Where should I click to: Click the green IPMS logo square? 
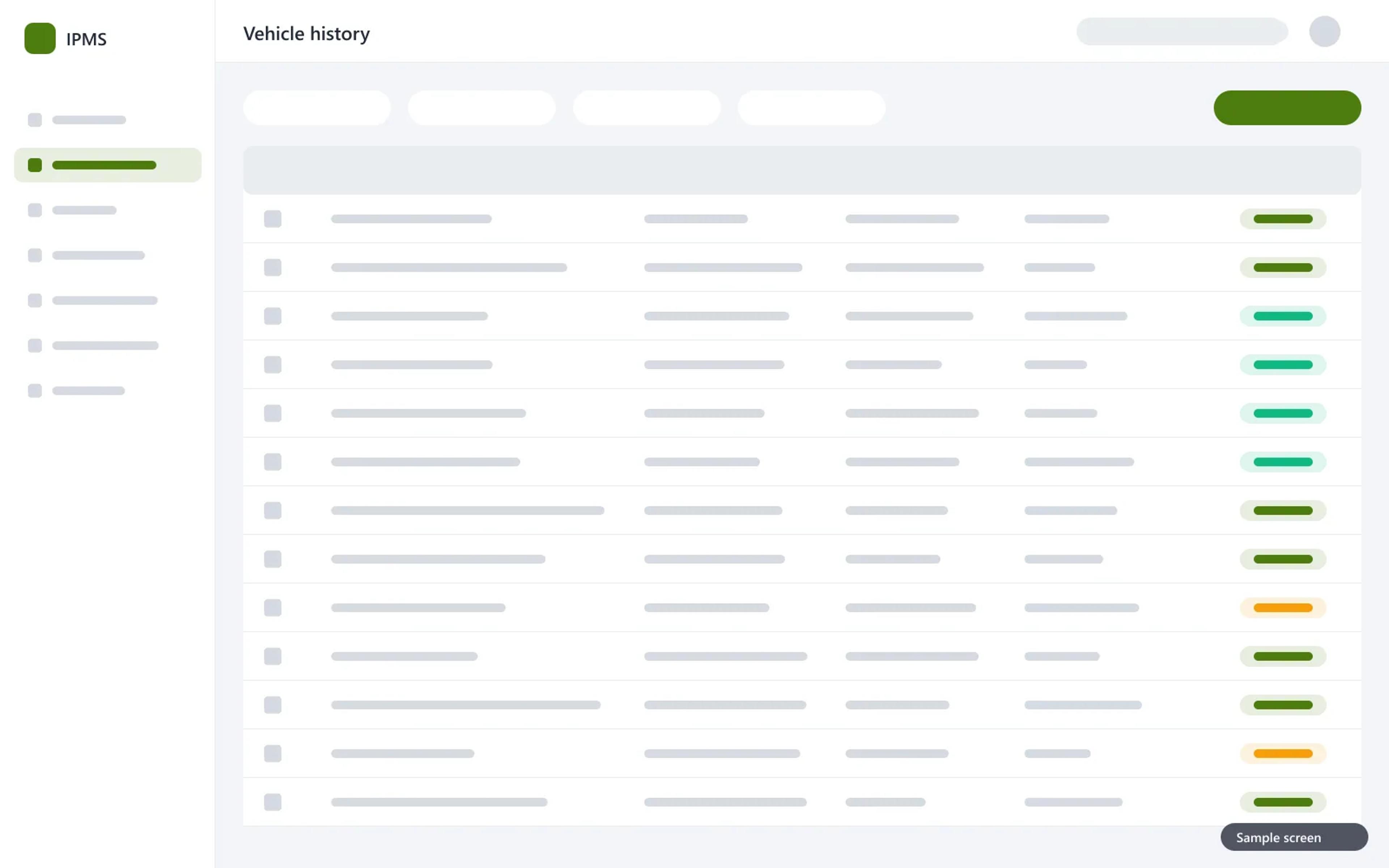point(39,38)
